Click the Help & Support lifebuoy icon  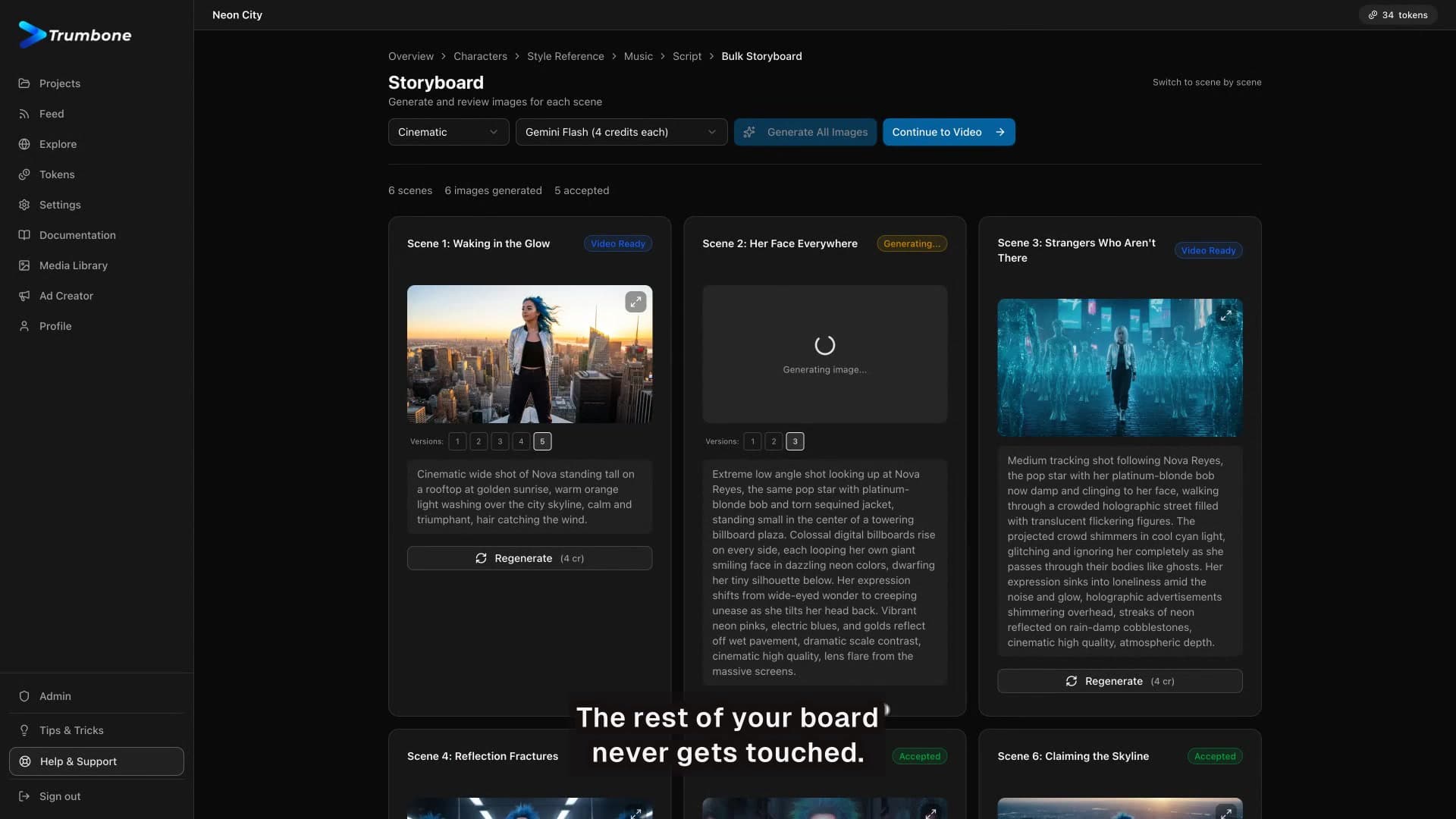tap(25, 761)
